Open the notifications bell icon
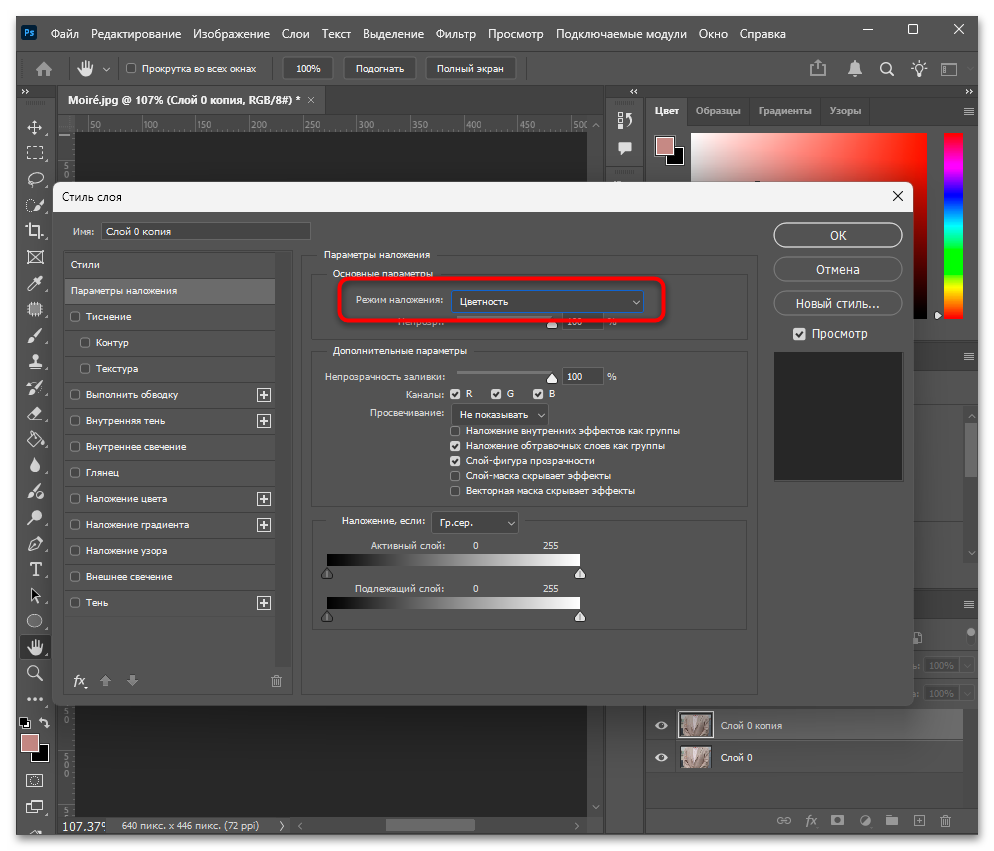Viewport: 994px width, 851px height. pos(855,68)
